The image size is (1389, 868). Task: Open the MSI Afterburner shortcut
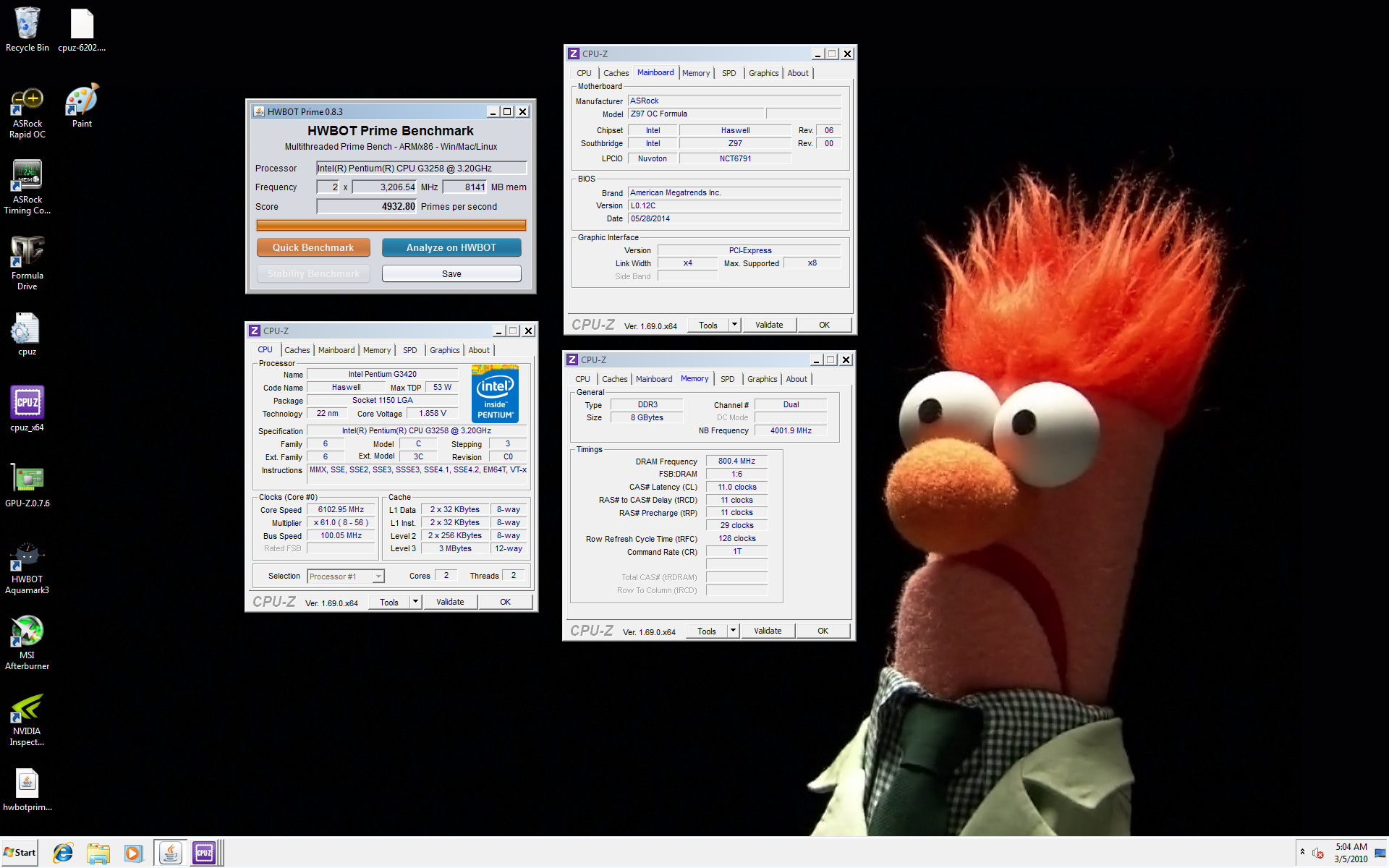[27, 642]
